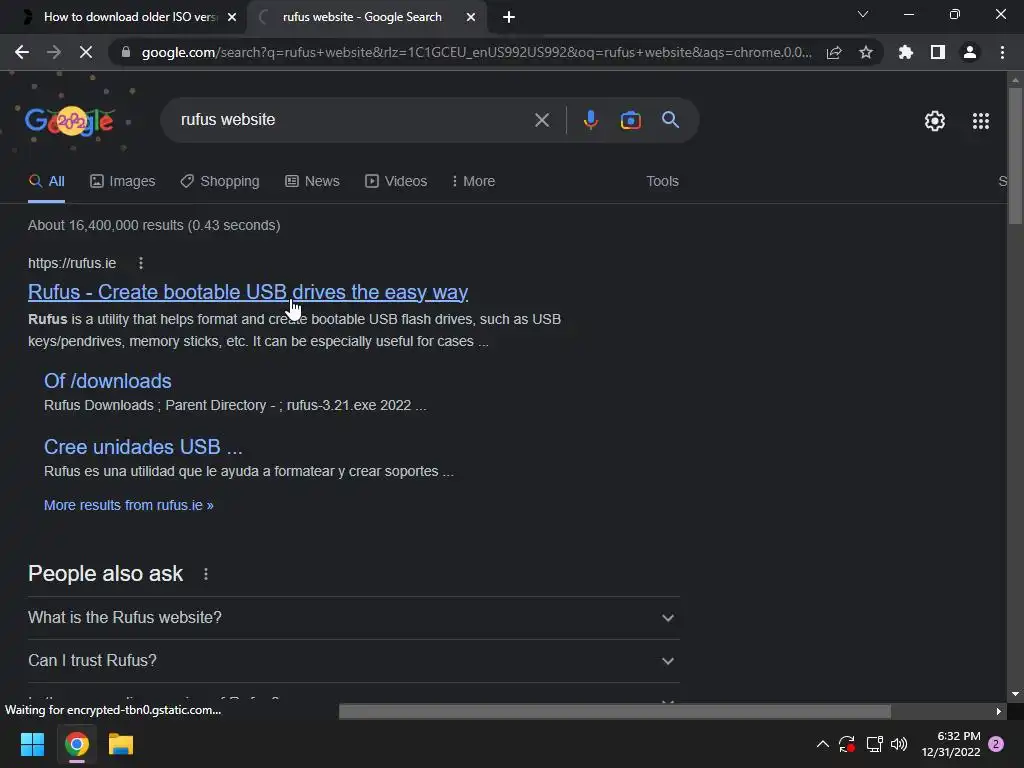Click in the search input field
Screen dimensions: 1024x768
pyautogui.click(x=353, y=120)
